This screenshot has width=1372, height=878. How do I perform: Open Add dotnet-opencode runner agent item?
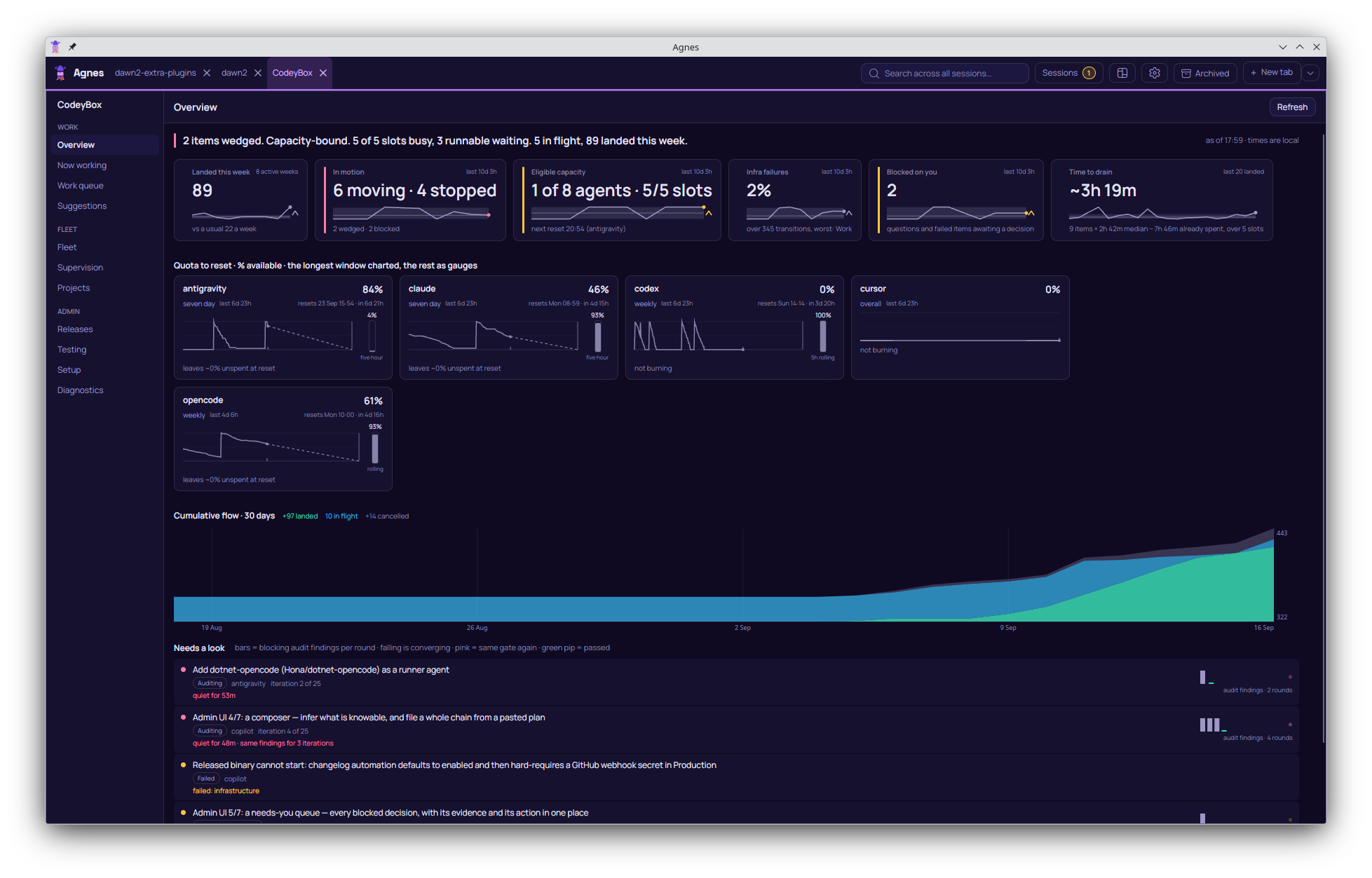click(736, 682)
